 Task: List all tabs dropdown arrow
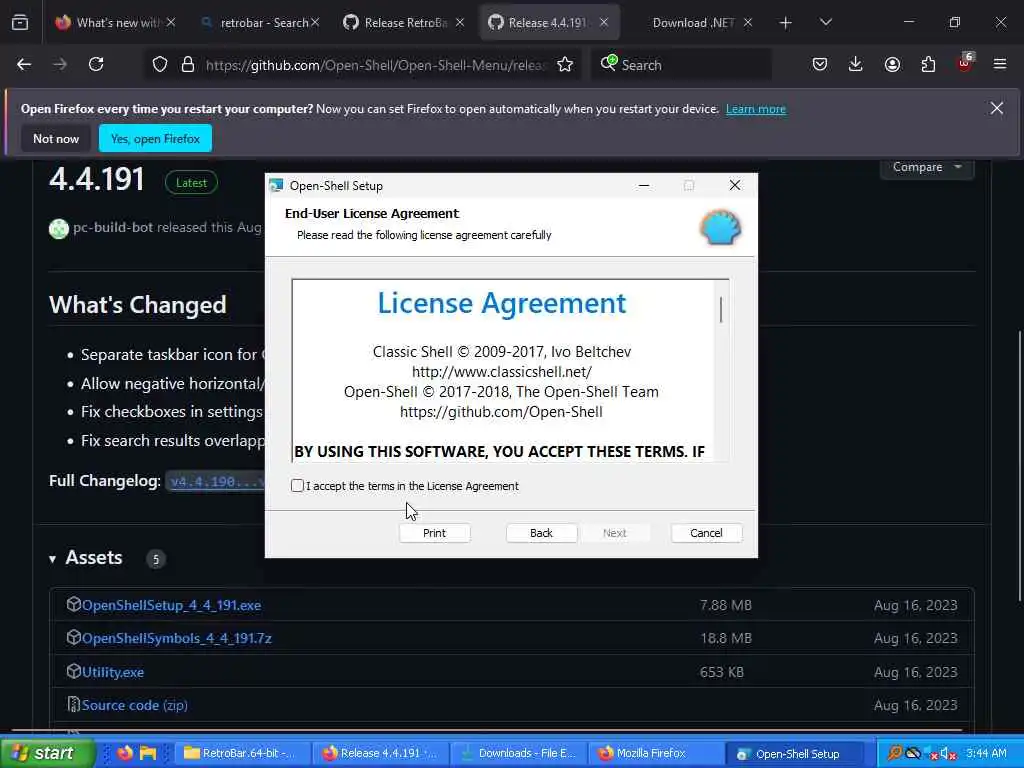point(825,23)
